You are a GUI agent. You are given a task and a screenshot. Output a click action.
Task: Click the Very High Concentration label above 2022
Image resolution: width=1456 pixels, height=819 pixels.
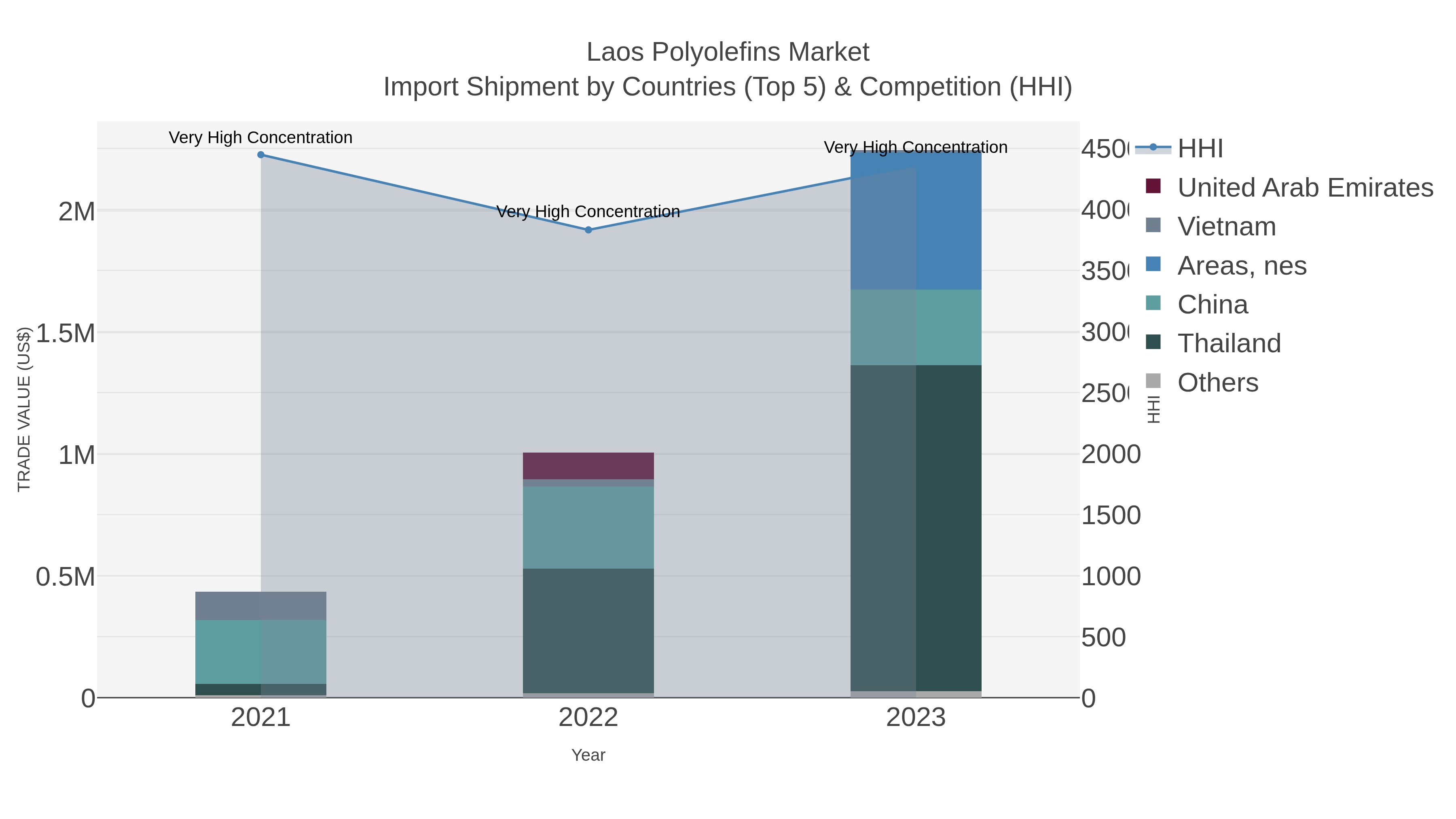[x=588, y=212]
